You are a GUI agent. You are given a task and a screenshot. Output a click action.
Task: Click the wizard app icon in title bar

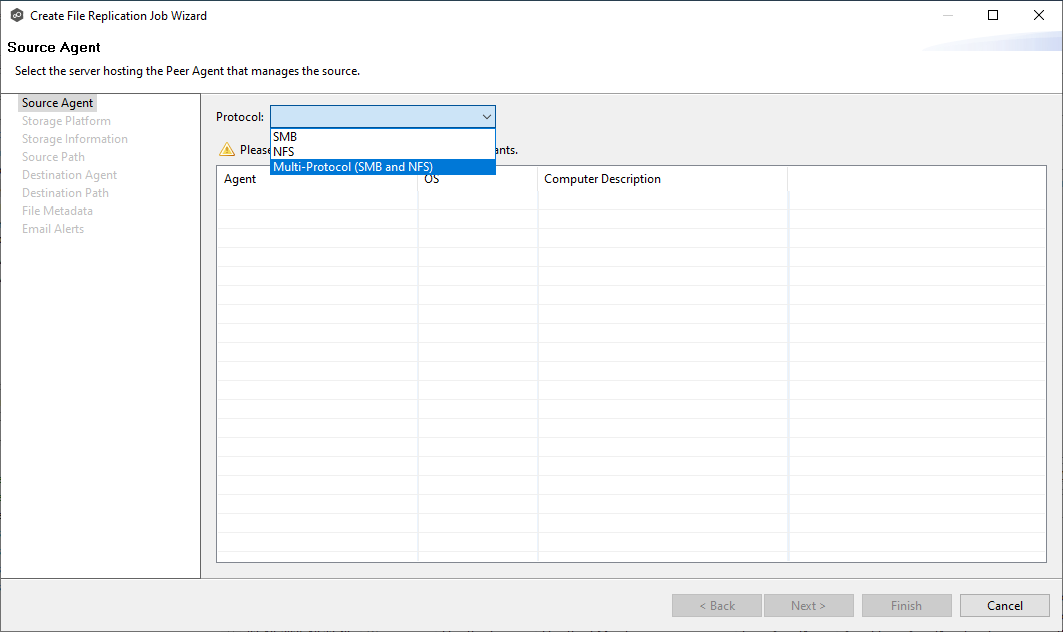point(17,16)
